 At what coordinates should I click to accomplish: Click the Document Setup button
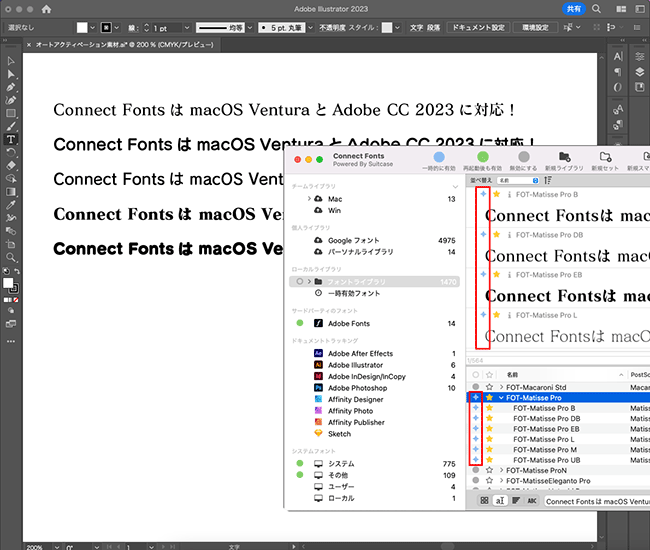point(478,28)
